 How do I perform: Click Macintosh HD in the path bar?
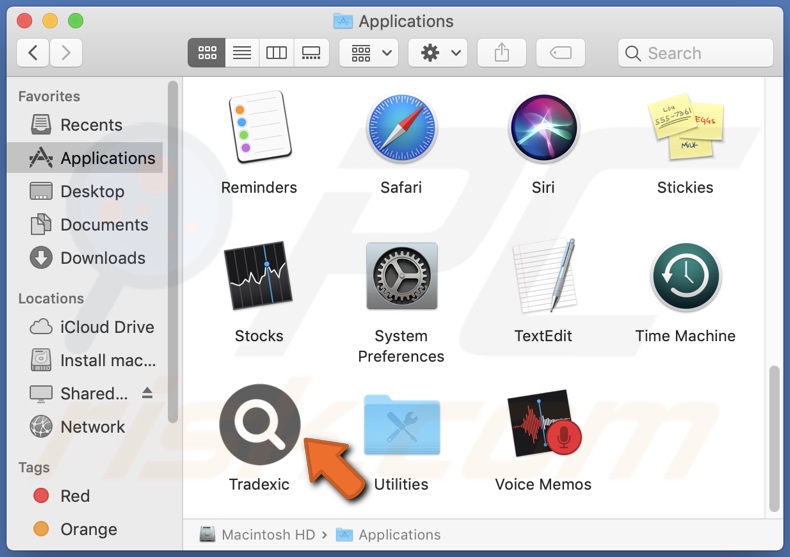click(257, 534)
